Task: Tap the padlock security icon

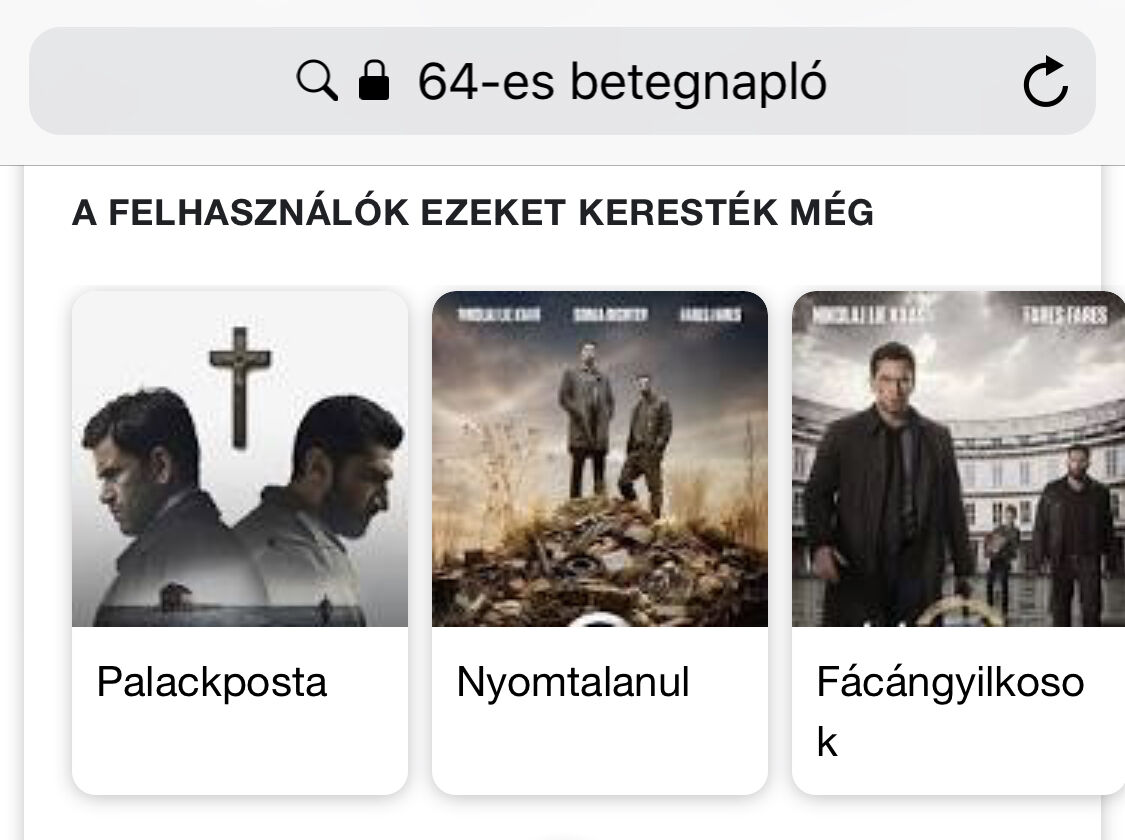Action: click(373, 81)
